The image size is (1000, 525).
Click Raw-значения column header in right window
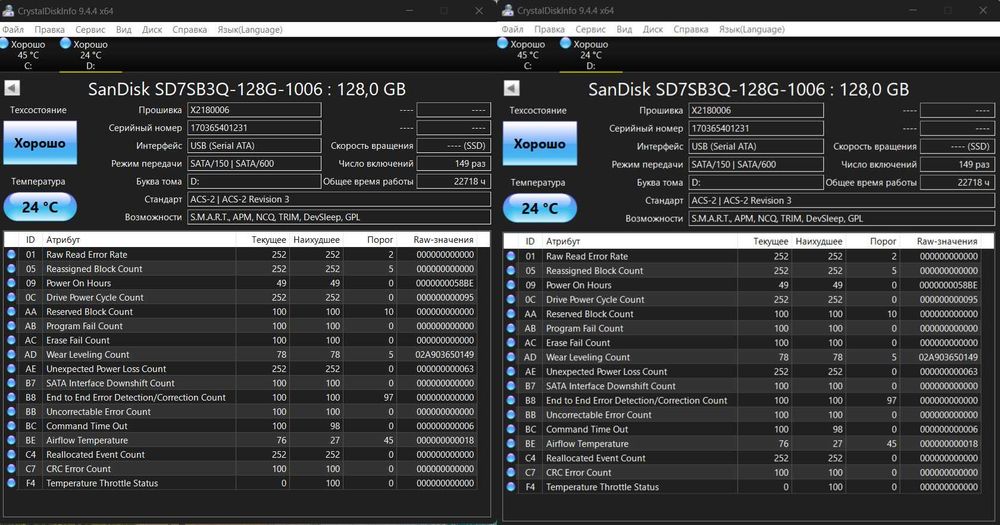(x=947, y=241)
